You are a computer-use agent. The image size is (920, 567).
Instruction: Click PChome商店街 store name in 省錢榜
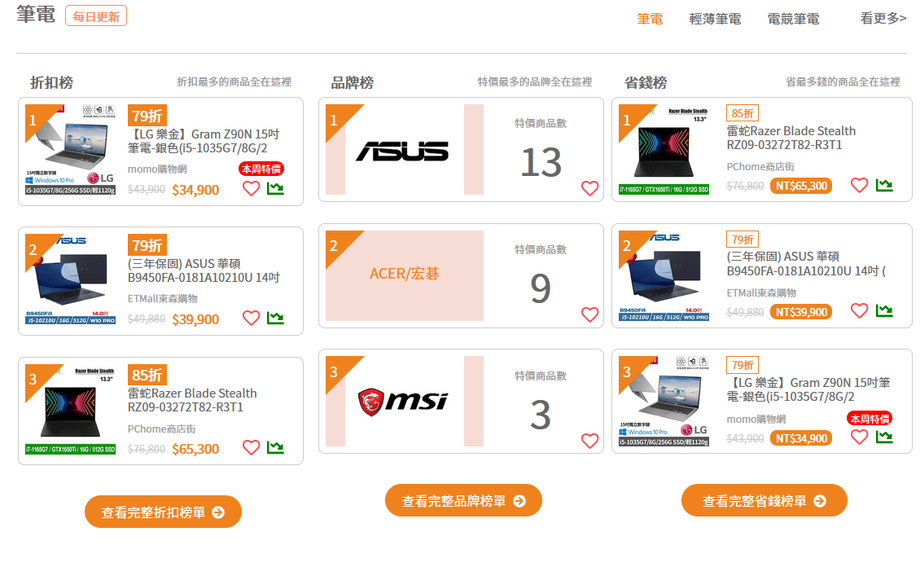coord(760,167)
